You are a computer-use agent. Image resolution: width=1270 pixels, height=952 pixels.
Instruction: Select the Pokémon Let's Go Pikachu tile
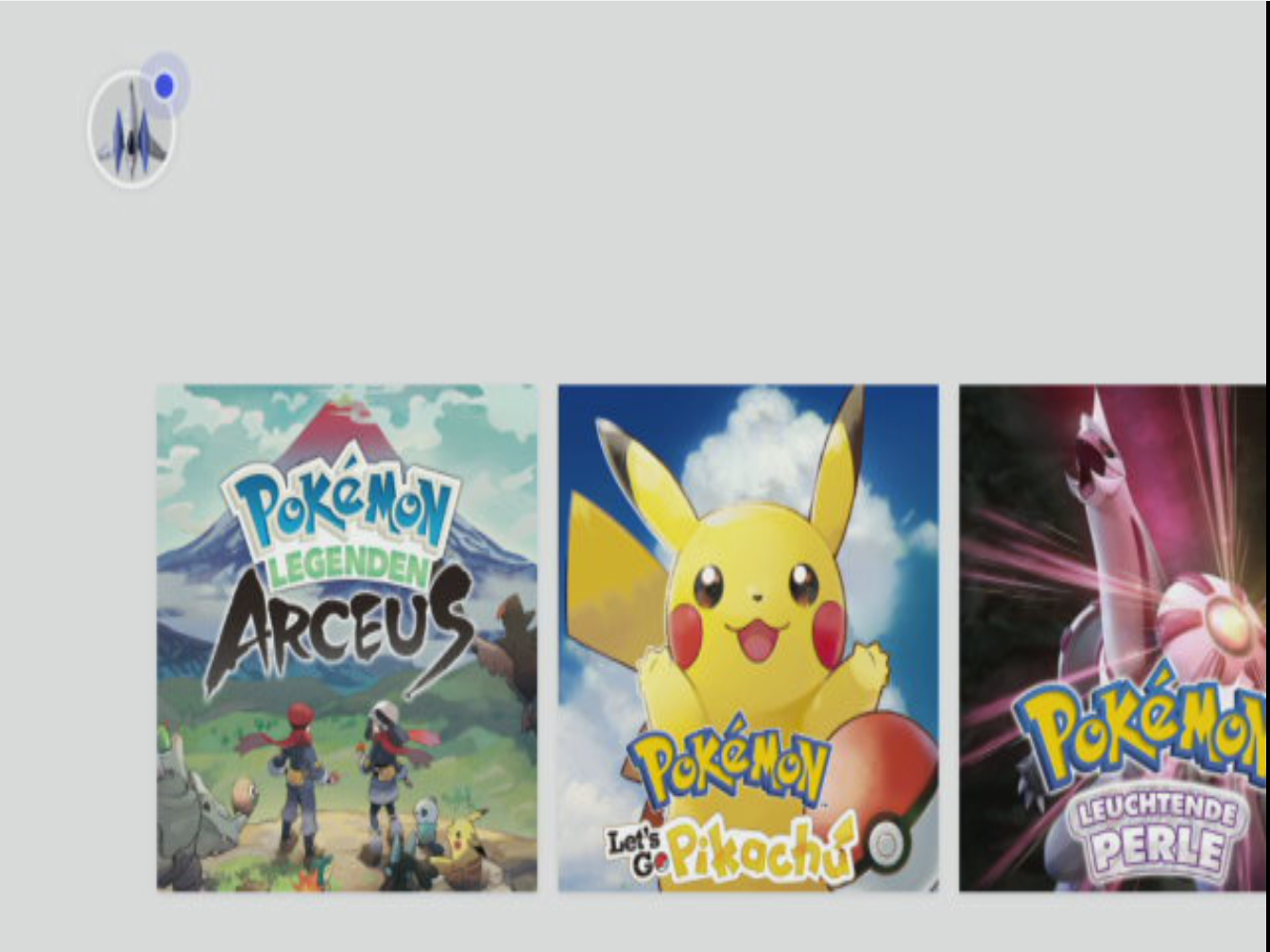click(748, 637)
